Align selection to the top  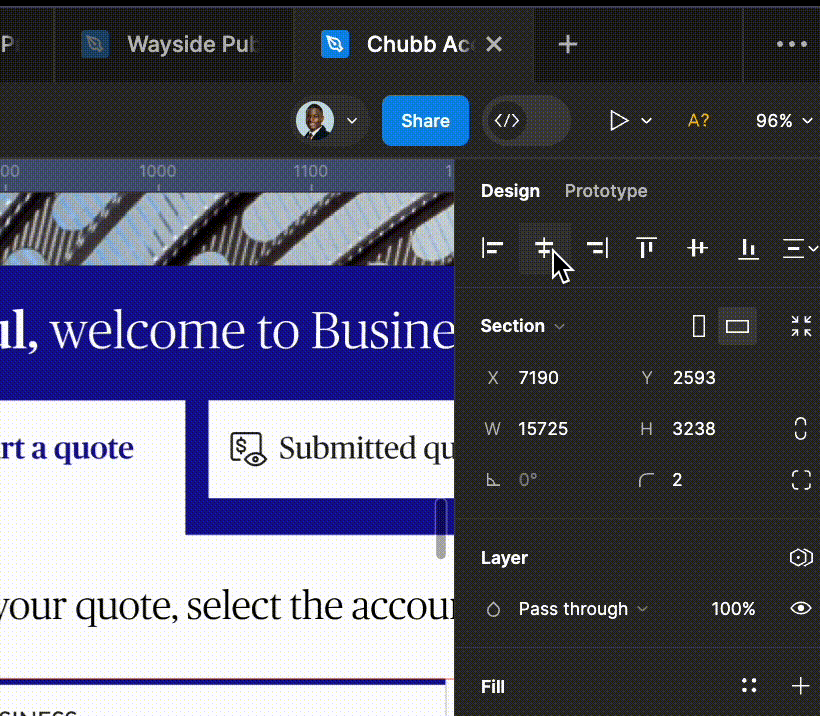point(646,248)
